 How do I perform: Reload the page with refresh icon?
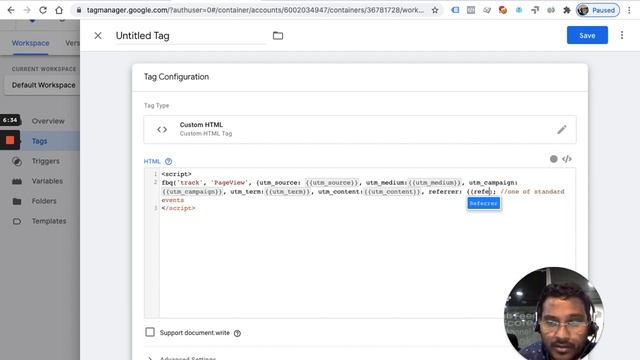coord(43,10)
